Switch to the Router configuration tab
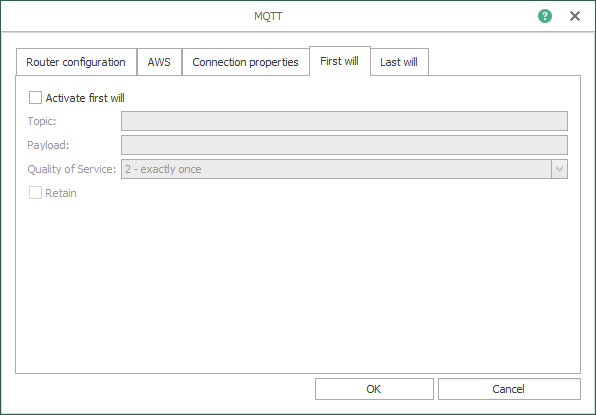Viewport: 596px width, 415px height. click(x=76, y=62)
